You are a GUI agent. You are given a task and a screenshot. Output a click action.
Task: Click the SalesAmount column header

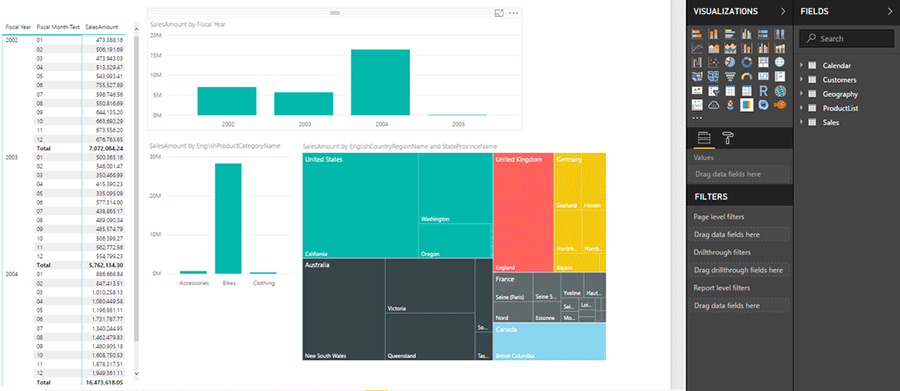(x=102, y=27)
